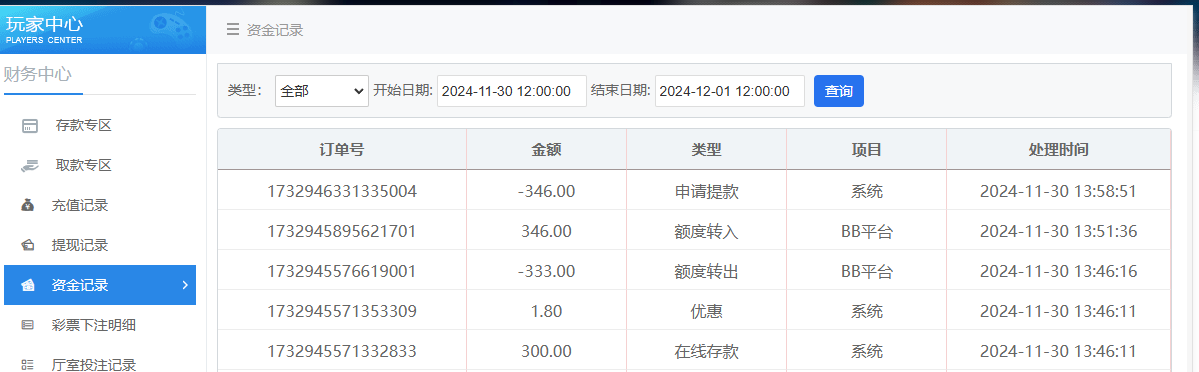Go to 充值记录 menu item
This screenshot has height=372, width=1199.
click(80, 205)
